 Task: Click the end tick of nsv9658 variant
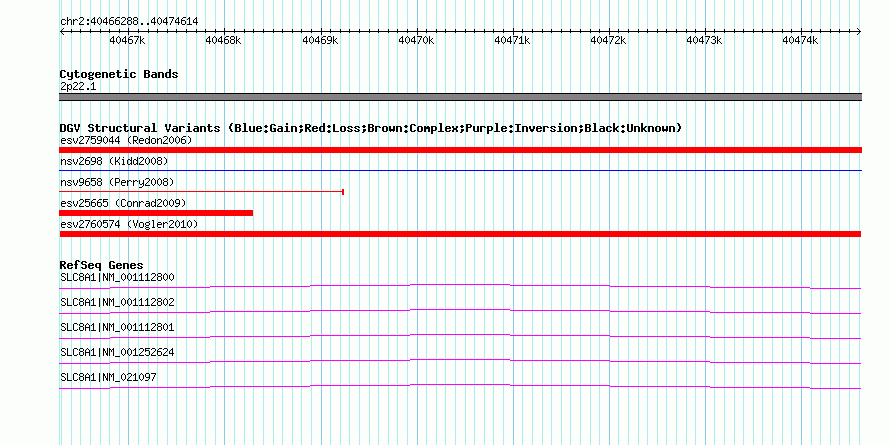tap(343, 192)
